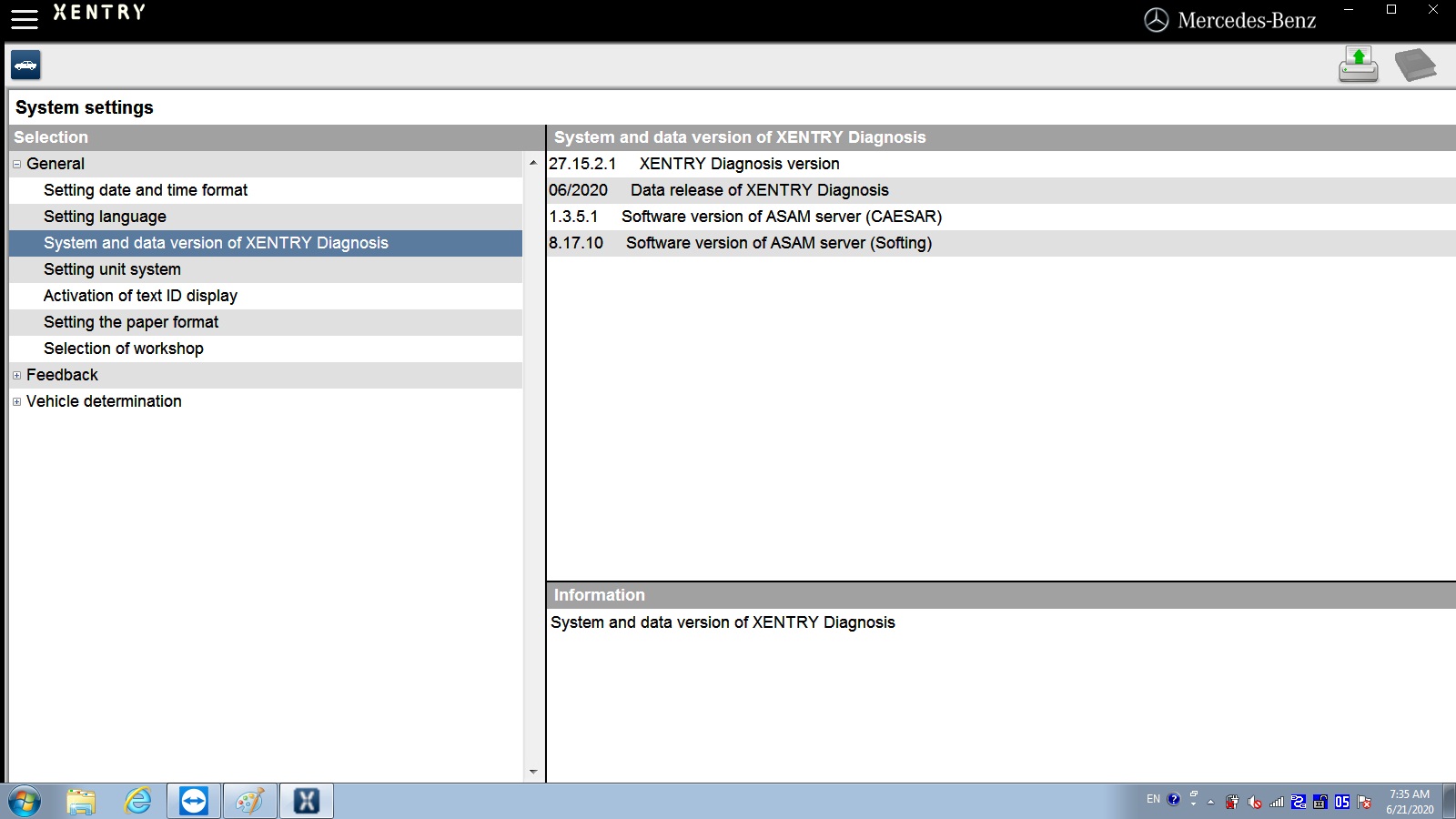1456x819 pixels.
Task: Open the Windows Start menu
Action: 25,802
